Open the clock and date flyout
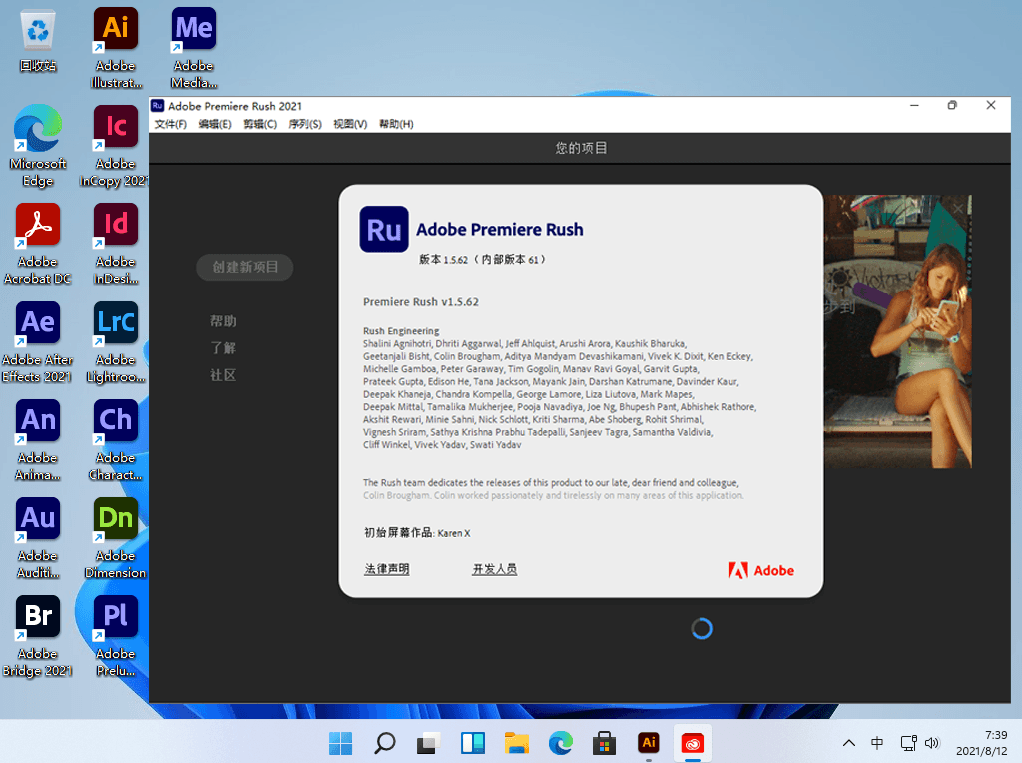The width and height of the screenshot is (1022, 763). click(x=982, y=743)
